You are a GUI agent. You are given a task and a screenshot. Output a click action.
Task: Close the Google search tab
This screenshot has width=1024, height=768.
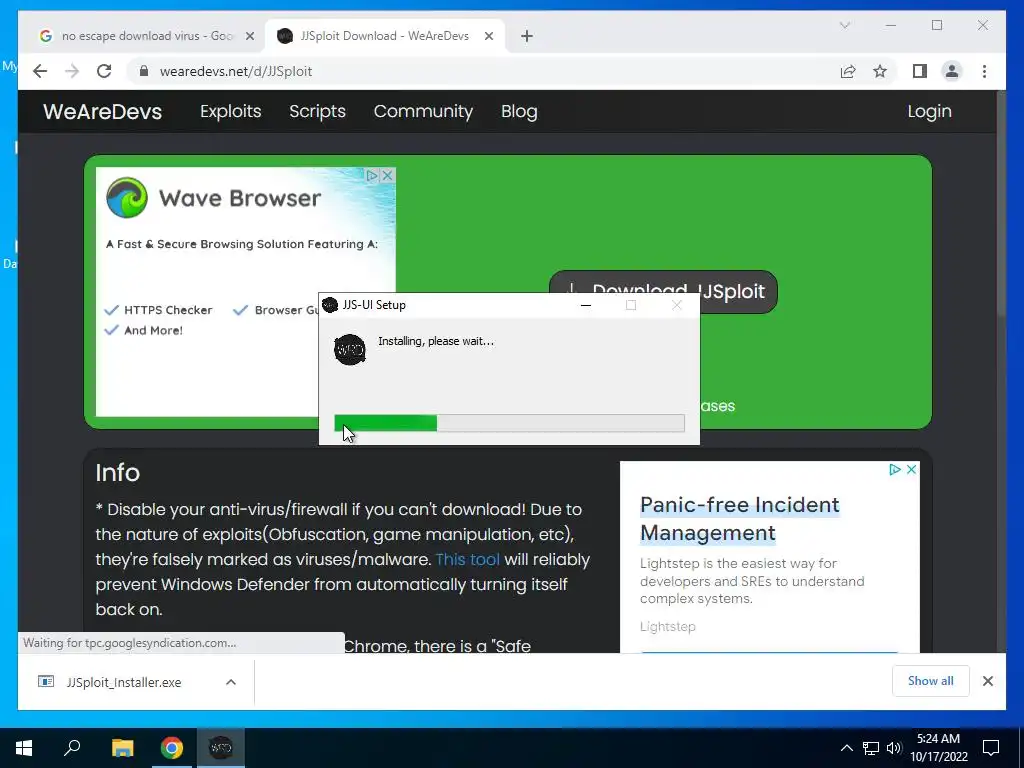(x=249, y=36)
